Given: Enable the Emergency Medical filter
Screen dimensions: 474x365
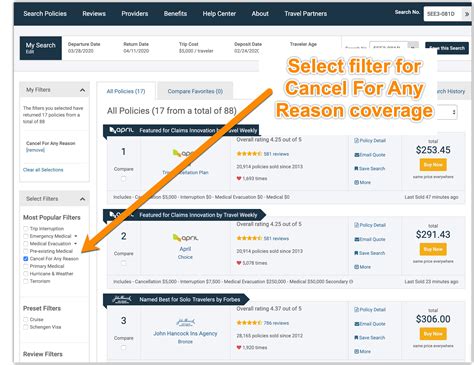Looking at the screenshot, I should 26,236.
